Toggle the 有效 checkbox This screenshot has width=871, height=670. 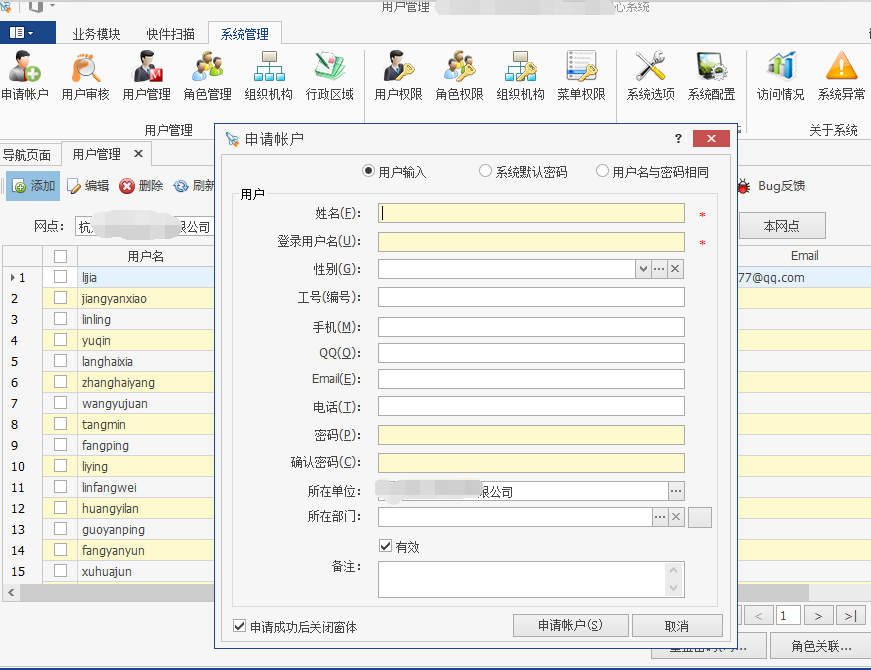(386, 546)
